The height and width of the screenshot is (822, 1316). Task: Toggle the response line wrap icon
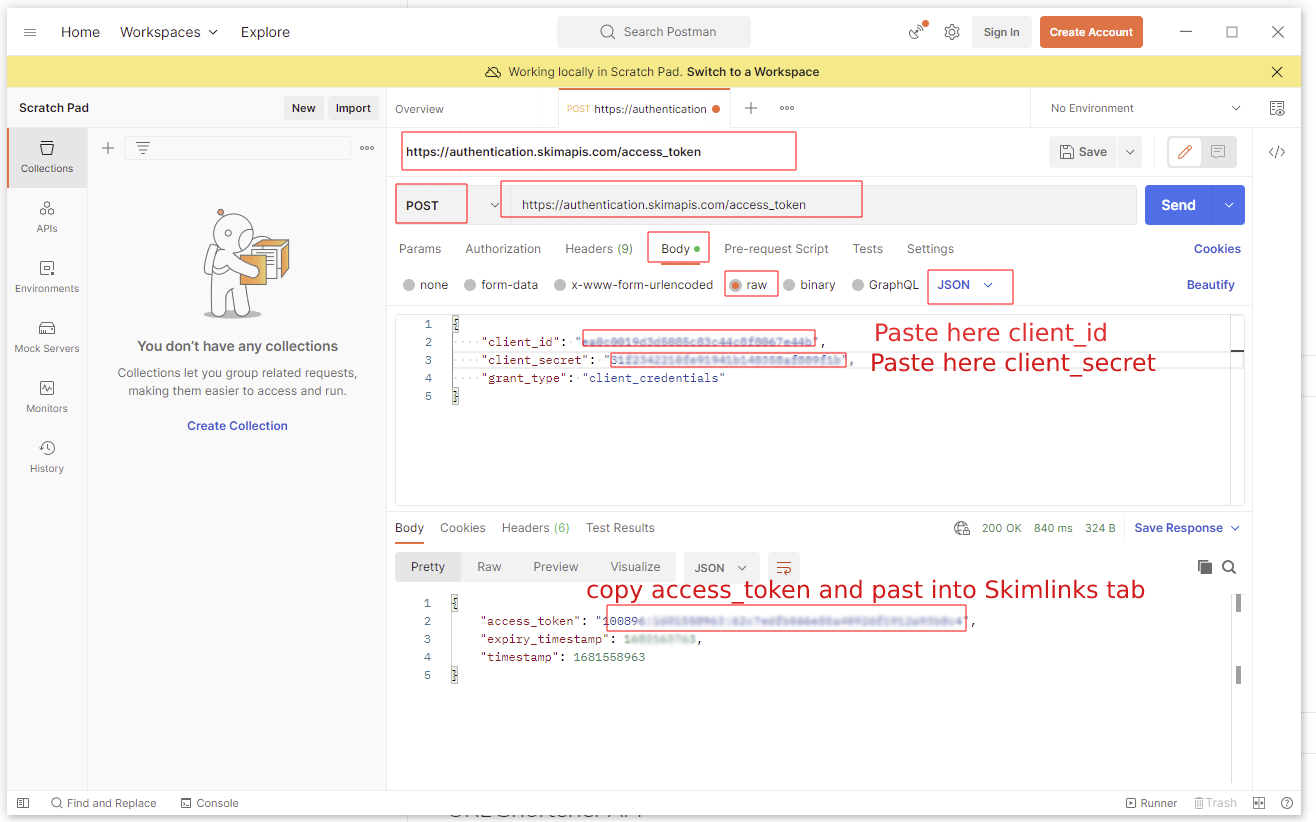784,567
